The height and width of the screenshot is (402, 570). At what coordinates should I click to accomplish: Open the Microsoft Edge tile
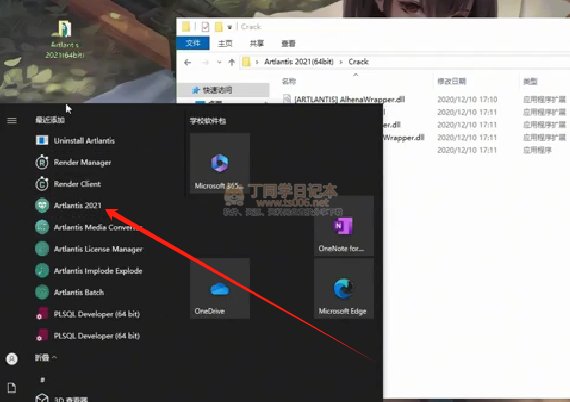344,289
